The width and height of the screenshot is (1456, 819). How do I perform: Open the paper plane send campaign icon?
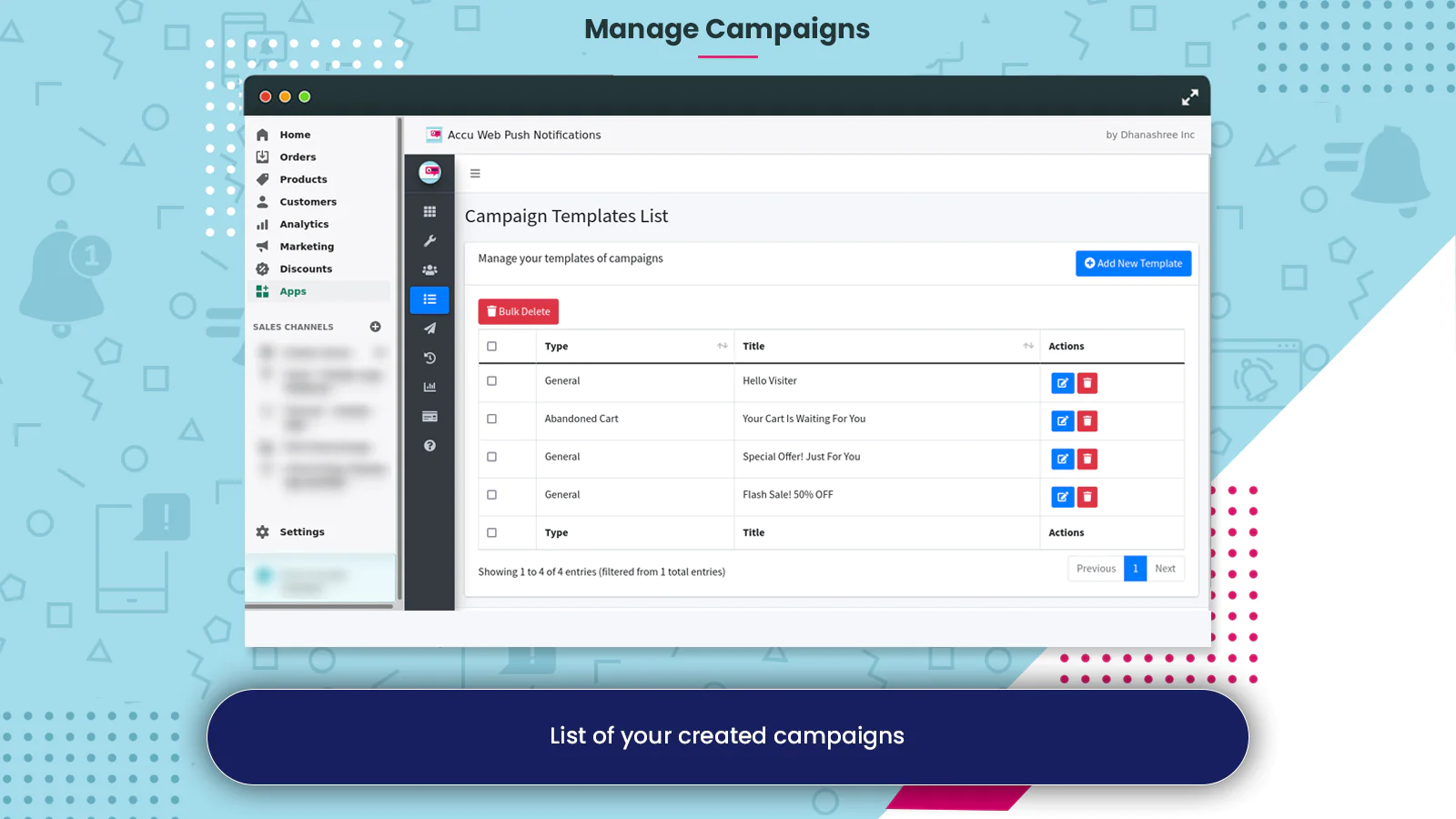point(430,329)
